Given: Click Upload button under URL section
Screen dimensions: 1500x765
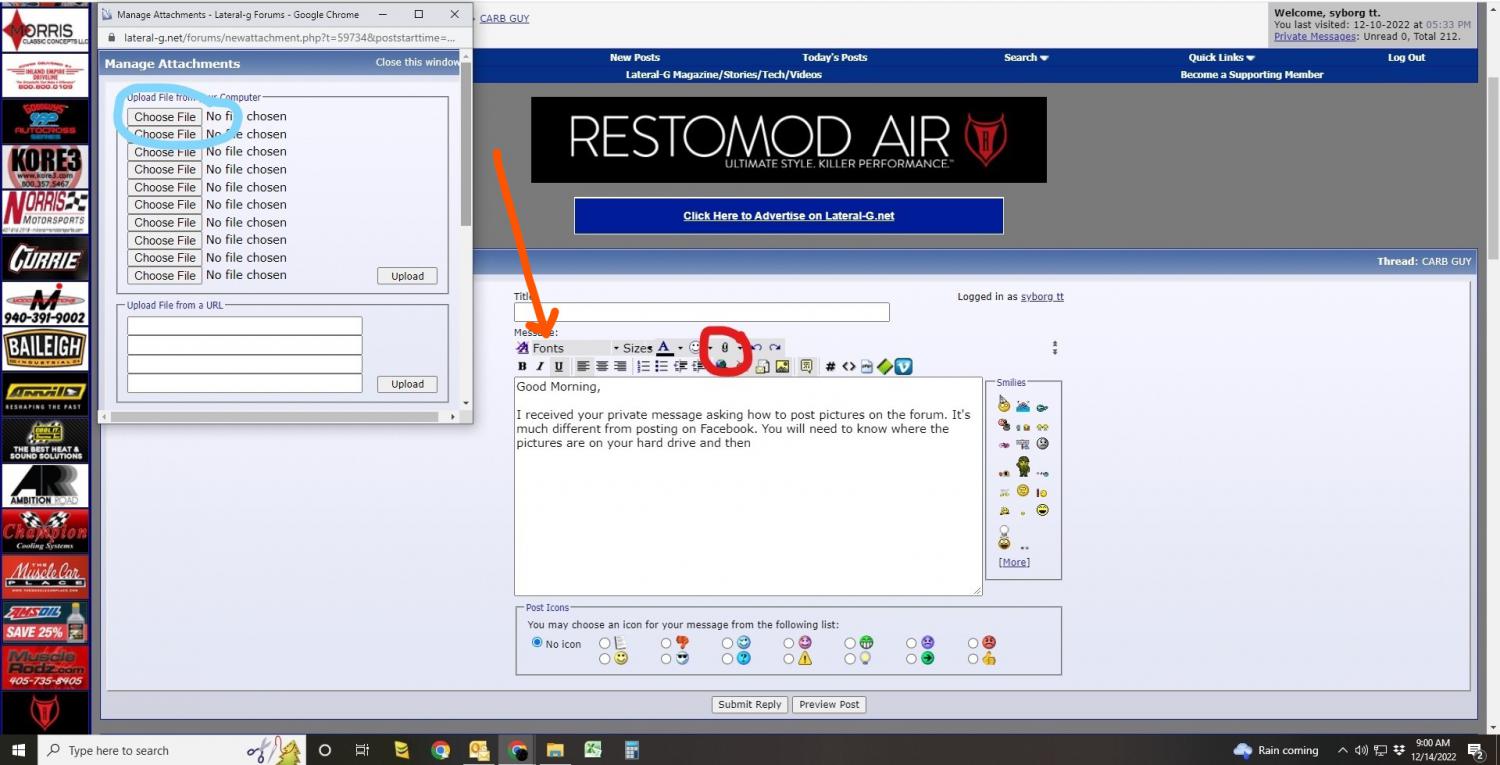Looking at the screenshot, I should 407,384.
